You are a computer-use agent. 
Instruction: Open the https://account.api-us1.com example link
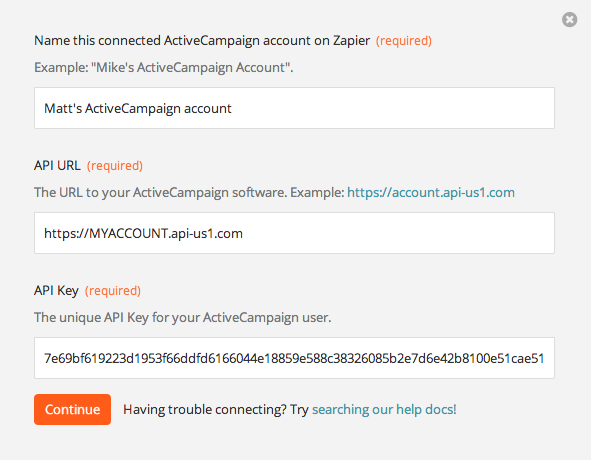click(x=431, y=192)
